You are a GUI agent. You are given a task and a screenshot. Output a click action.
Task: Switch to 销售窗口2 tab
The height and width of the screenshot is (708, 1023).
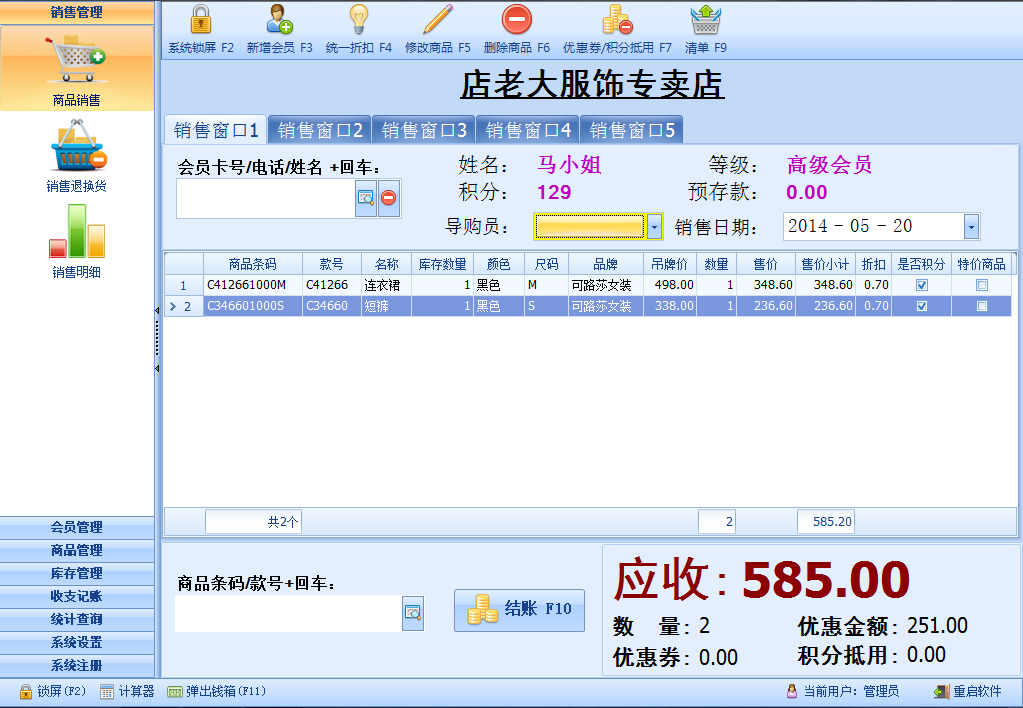click(320, 130)
